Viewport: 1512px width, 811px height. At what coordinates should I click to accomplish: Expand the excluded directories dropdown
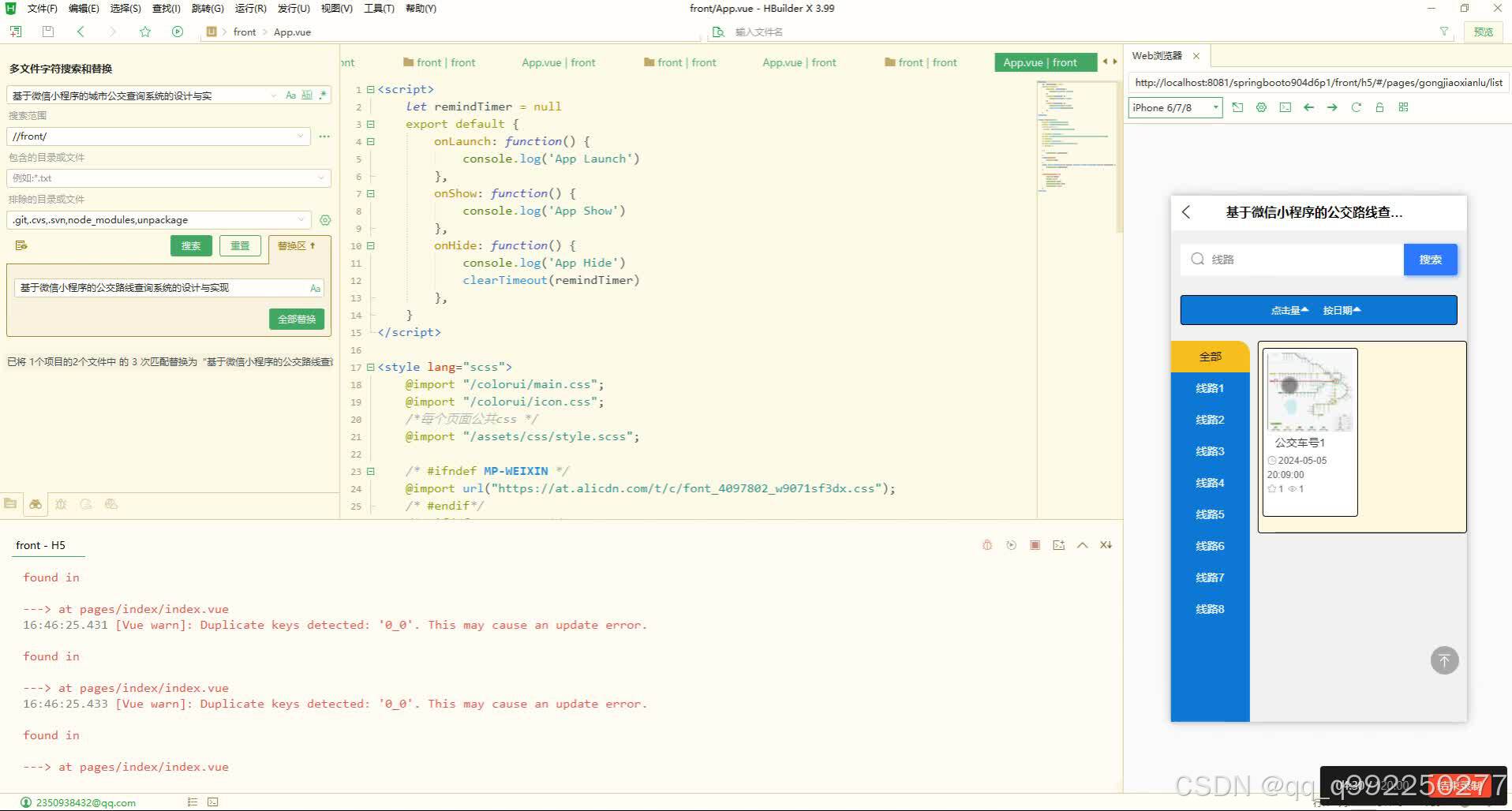click(301, 220)
